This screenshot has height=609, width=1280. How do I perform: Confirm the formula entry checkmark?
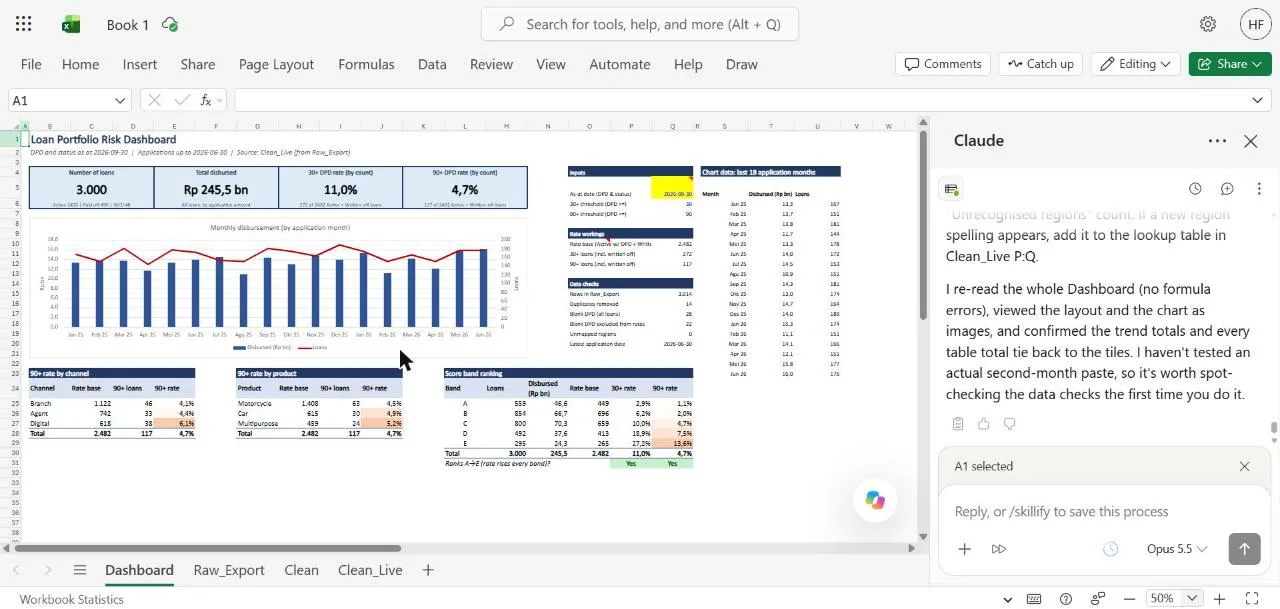click(181, 100)
